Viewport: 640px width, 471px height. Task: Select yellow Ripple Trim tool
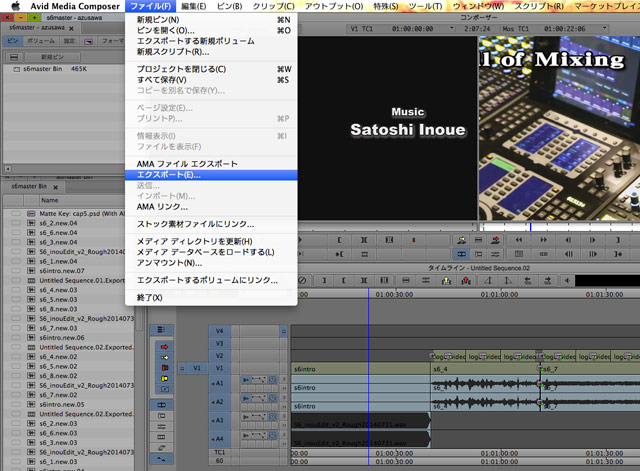[x=164, y=378]
